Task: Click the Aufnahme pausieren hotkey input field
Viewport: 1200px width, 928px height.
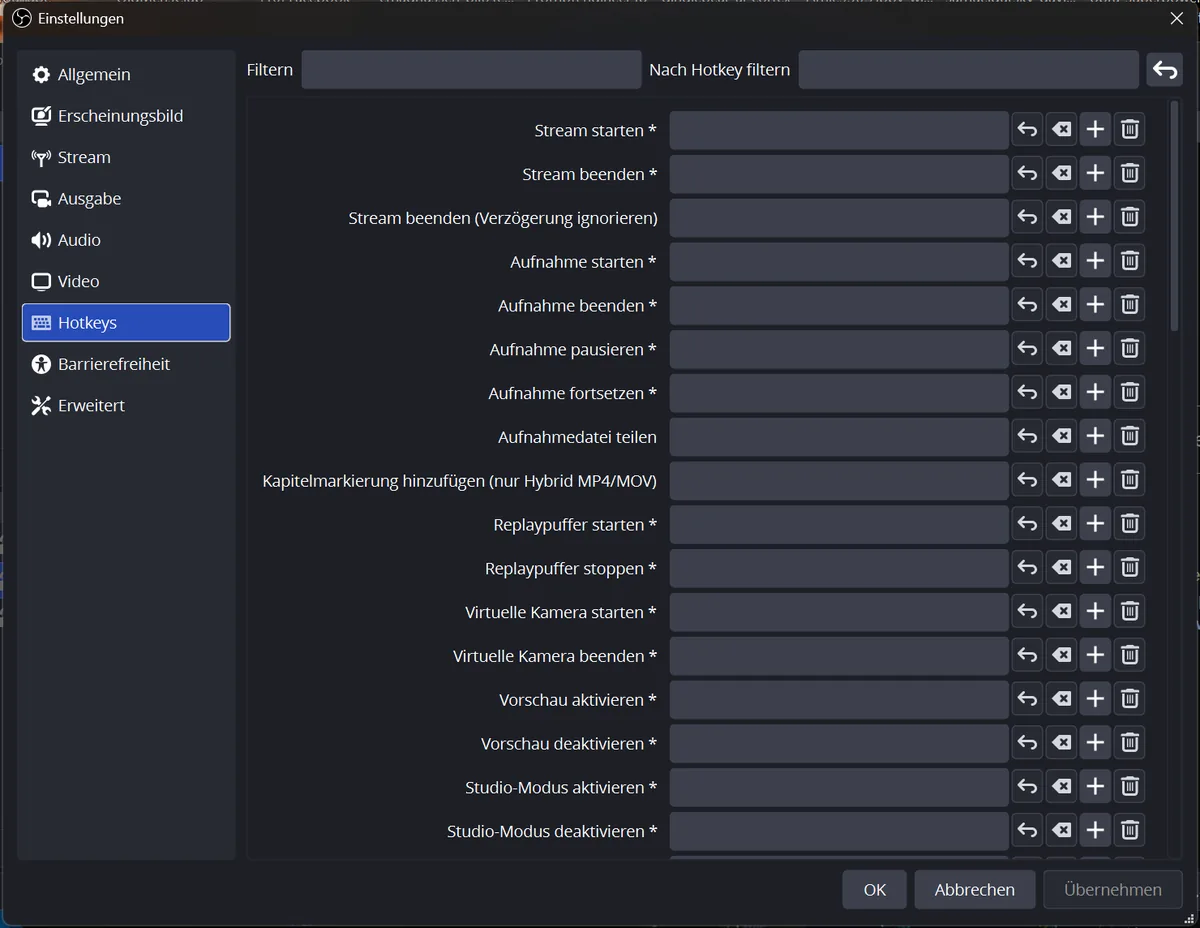Action: pos(839,349)
